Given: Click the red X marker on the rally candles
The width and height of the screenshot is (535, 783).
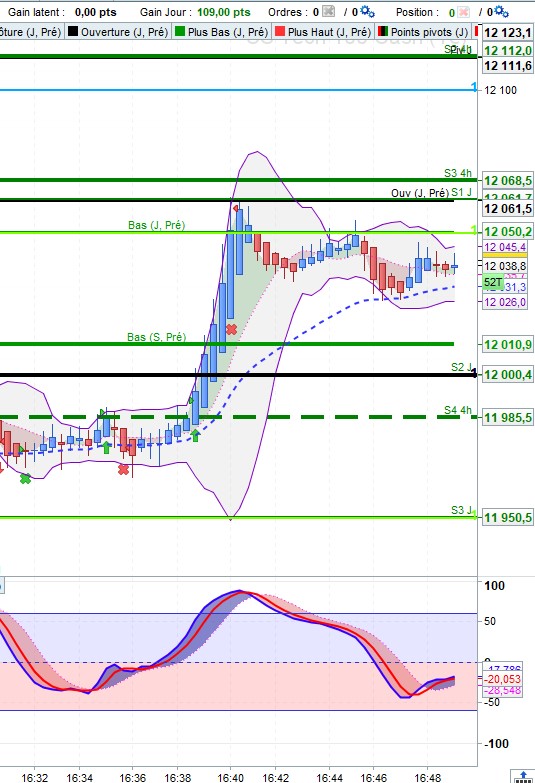Looking at the screenshot, I should 231,330.
